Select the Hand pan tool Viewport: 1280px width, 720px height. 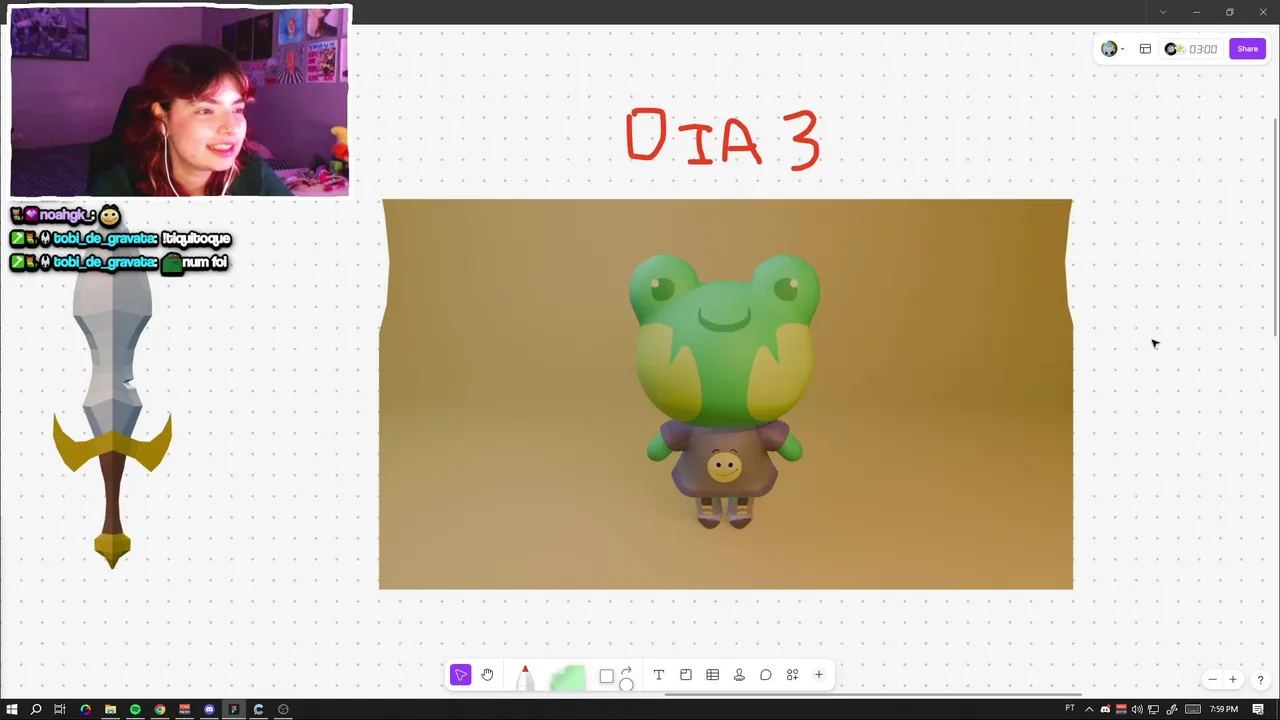pos(487,675)
